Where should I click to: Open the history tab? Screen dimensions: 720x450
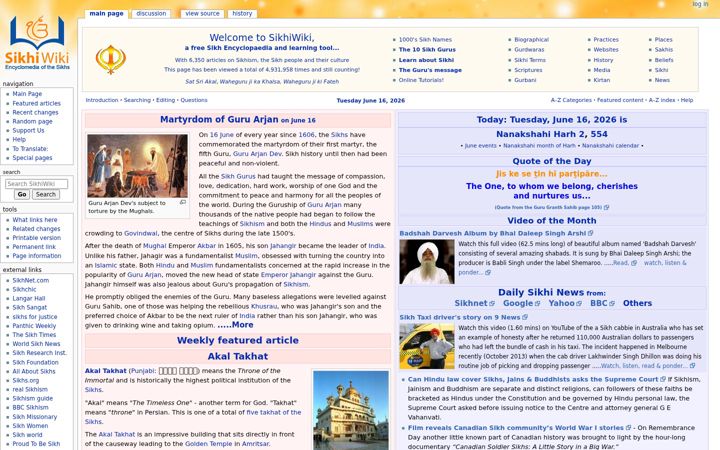pos(242,14)
